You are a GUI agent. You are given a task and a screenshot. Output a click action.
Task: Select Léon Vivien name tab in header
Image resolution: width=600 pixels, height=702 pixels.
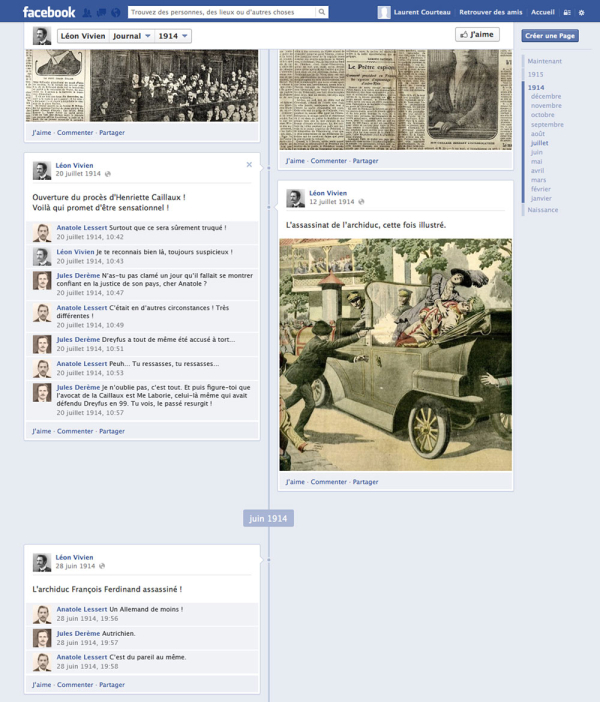click(x=83, y=36)
